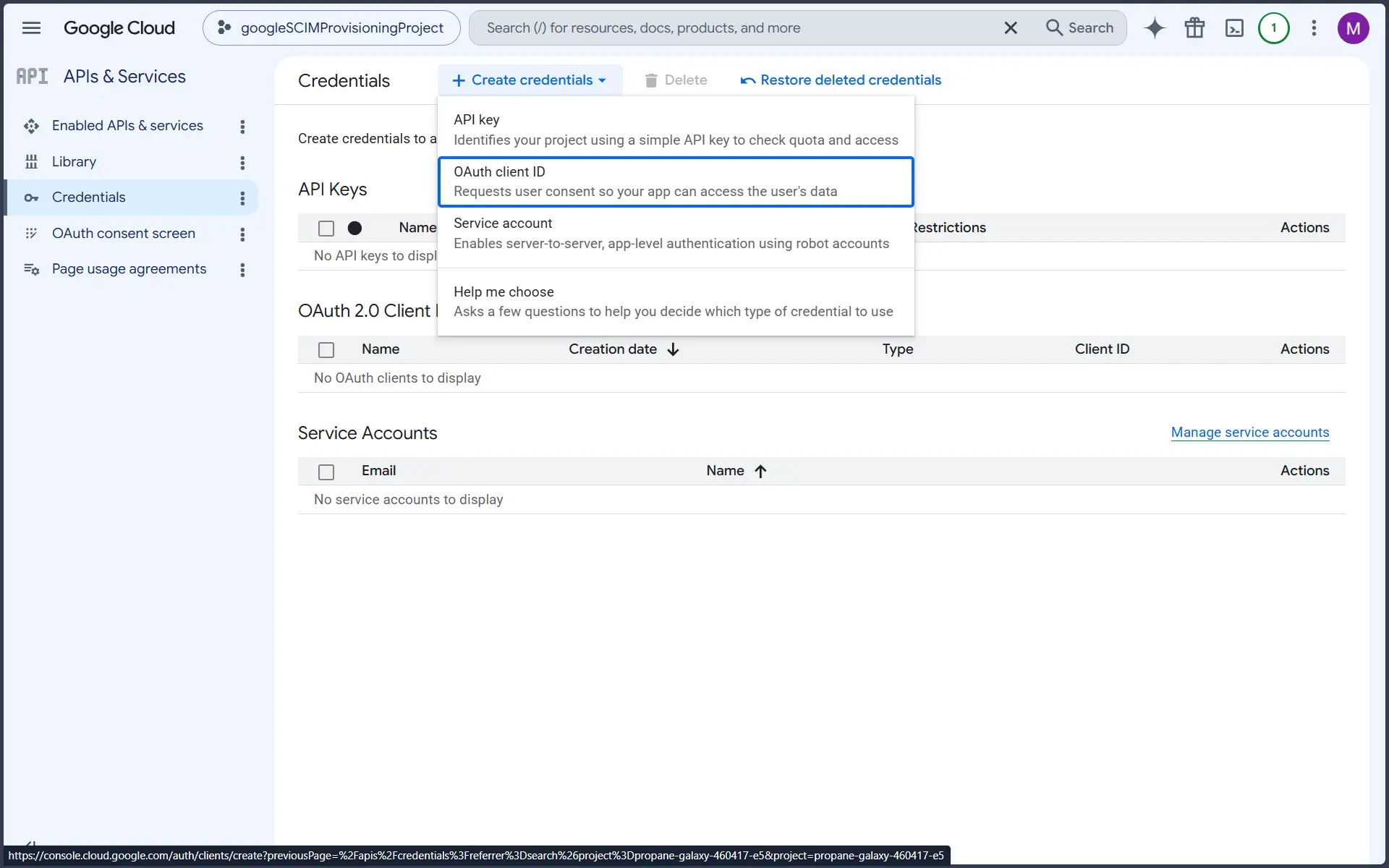Focus the resources search field
Screen dimensions: 1389x868
(x=738, y=28)
